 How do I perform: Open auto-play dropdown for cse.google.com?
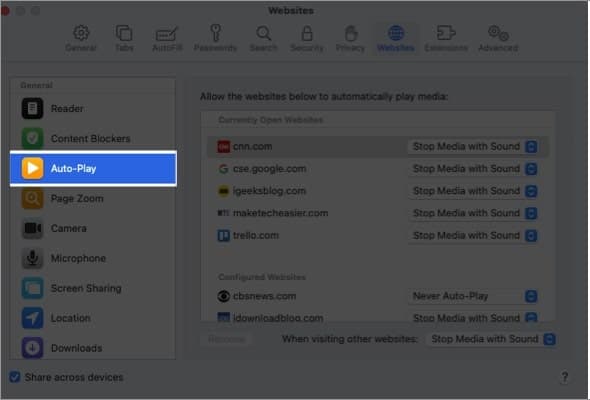pos(473,169)
